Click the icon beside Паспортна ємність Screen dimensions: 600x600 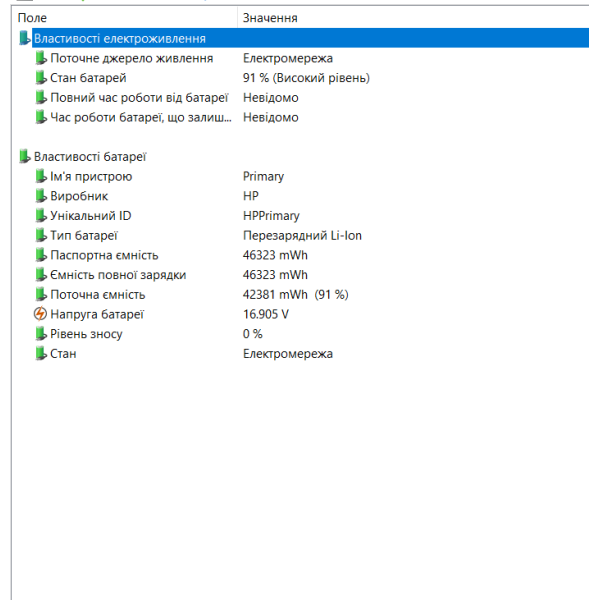tap(41, 255)
